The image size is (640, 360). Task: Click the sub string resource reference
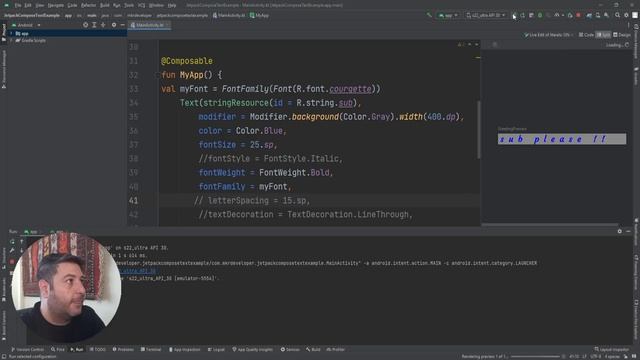345,103
